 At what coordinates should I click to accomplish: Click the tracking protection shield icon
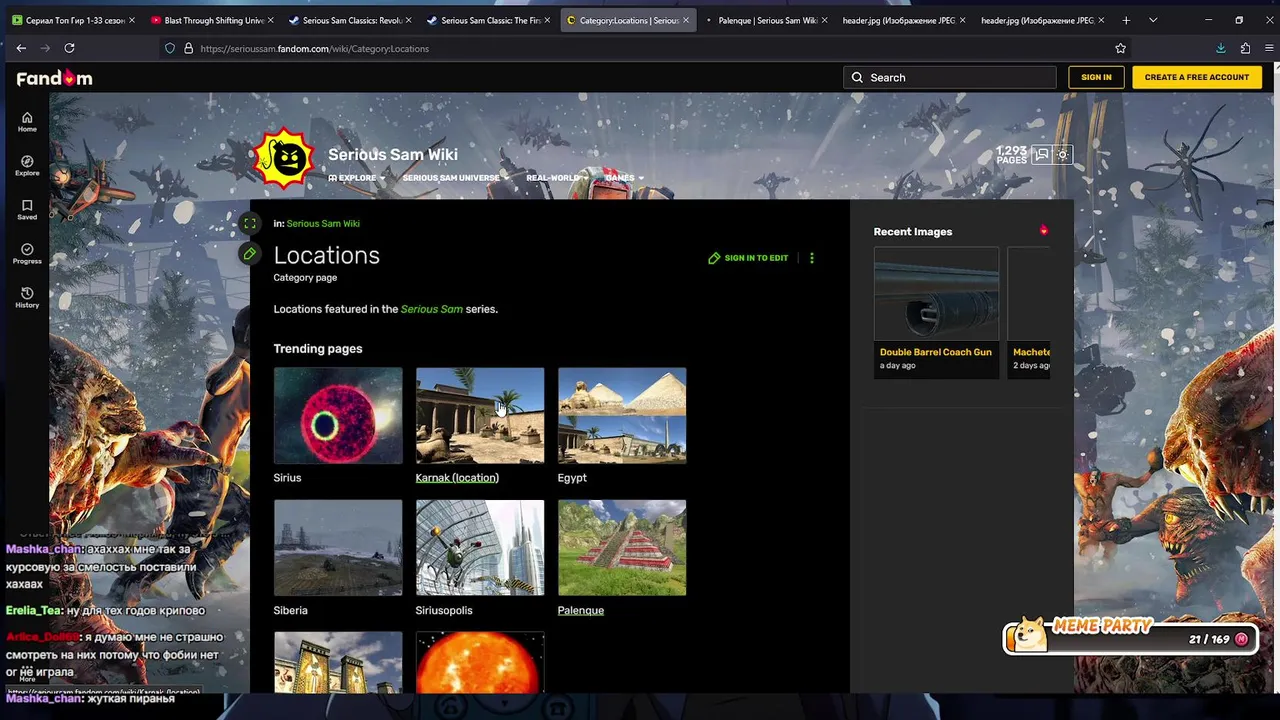coord(170,48)
